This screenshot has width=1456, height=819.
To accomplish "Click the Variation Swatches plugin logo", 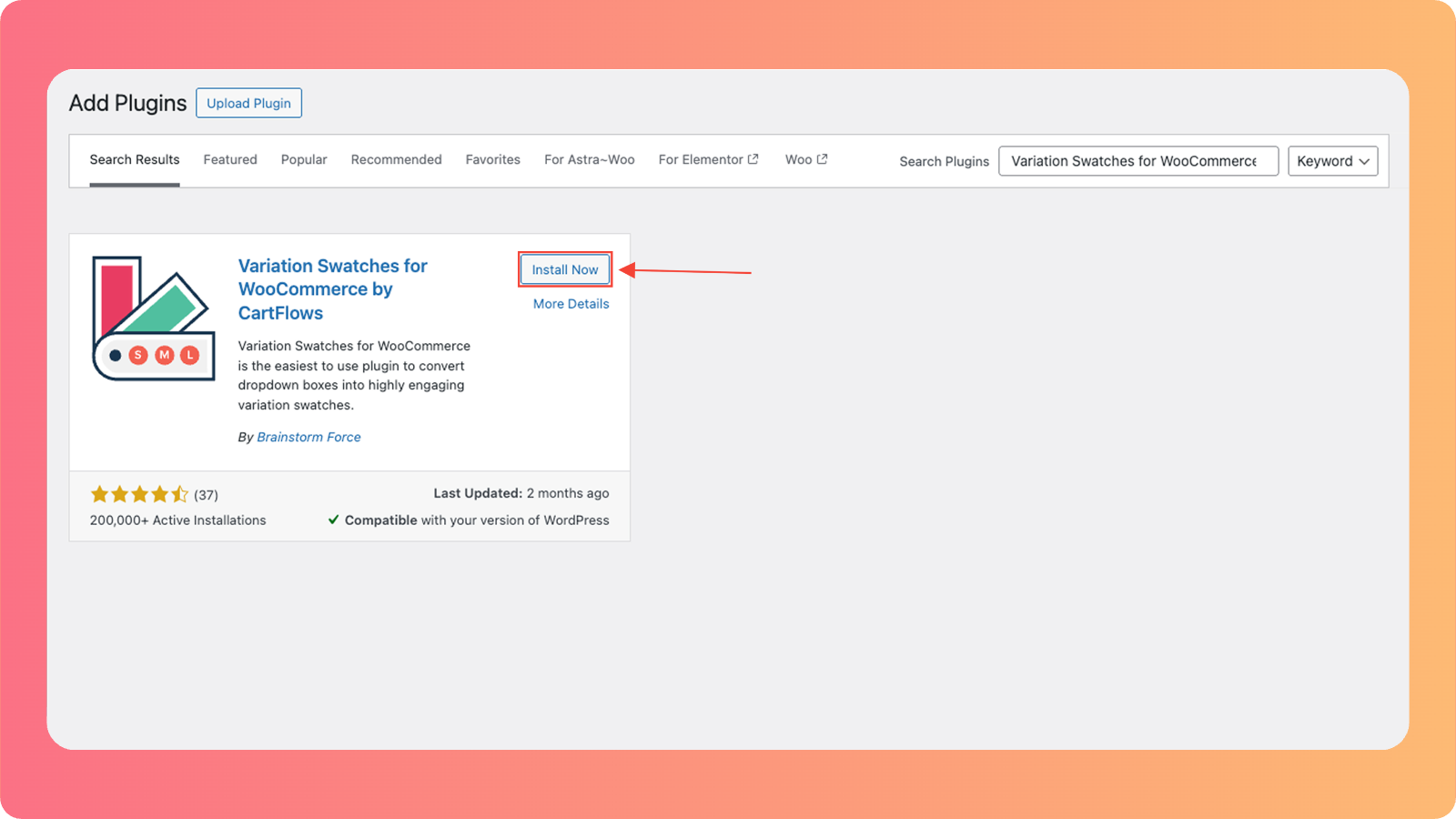I will (154, 318).
